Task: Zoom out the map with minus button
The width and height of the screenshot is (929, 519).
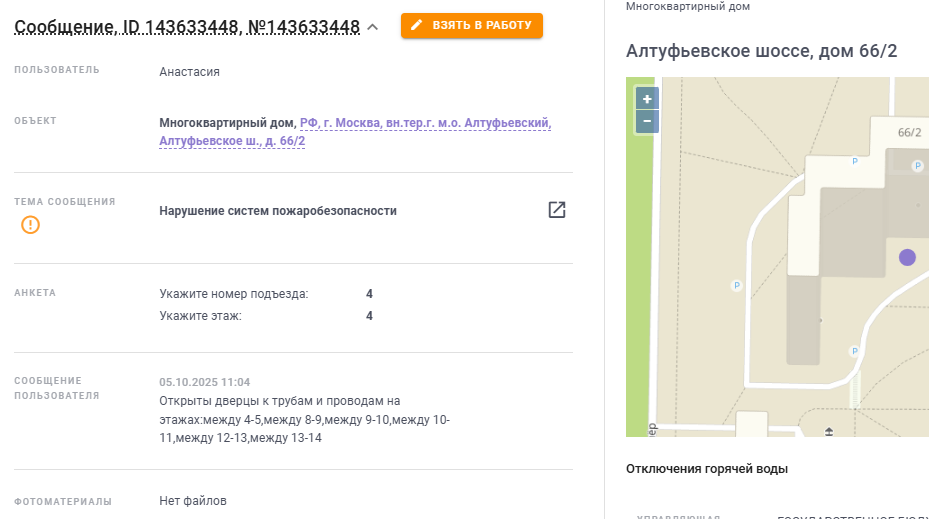Action: coord(647,121)
